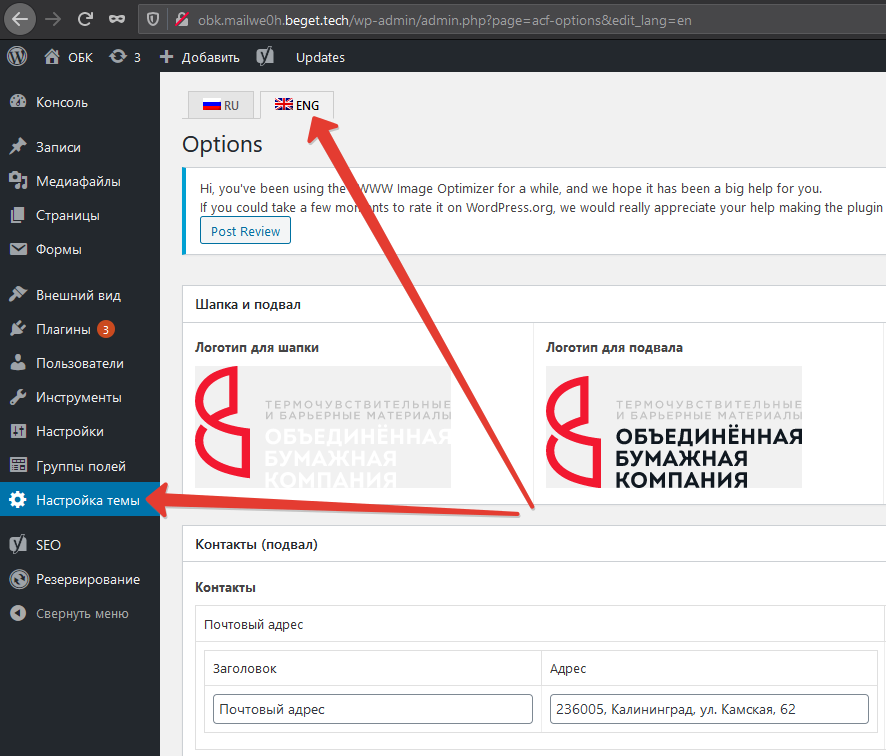Click the footer logo image thumbnail
The height and width of the screenshot is (756, 886).
(x=673, y=427)
